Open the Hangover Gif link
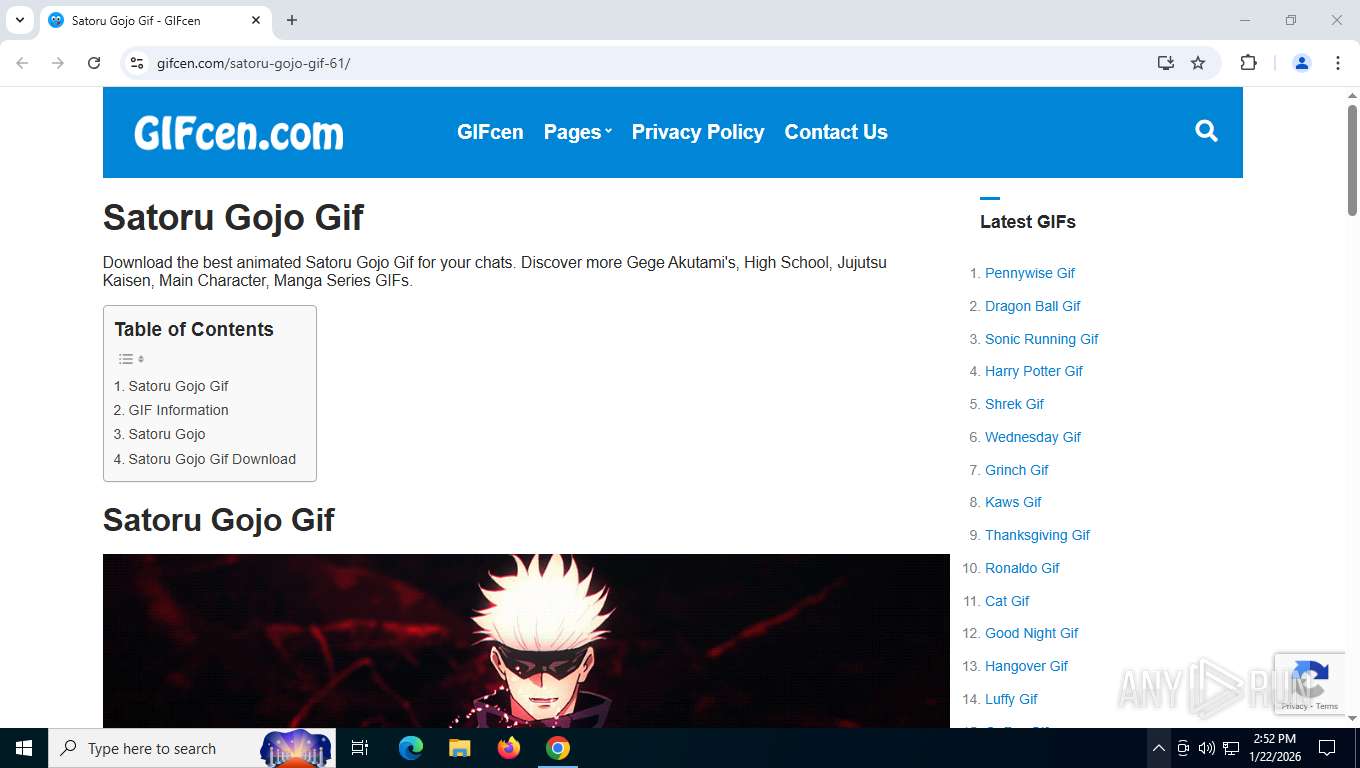The height and width of the screenshot is (768, 1360). (1026, 666)
